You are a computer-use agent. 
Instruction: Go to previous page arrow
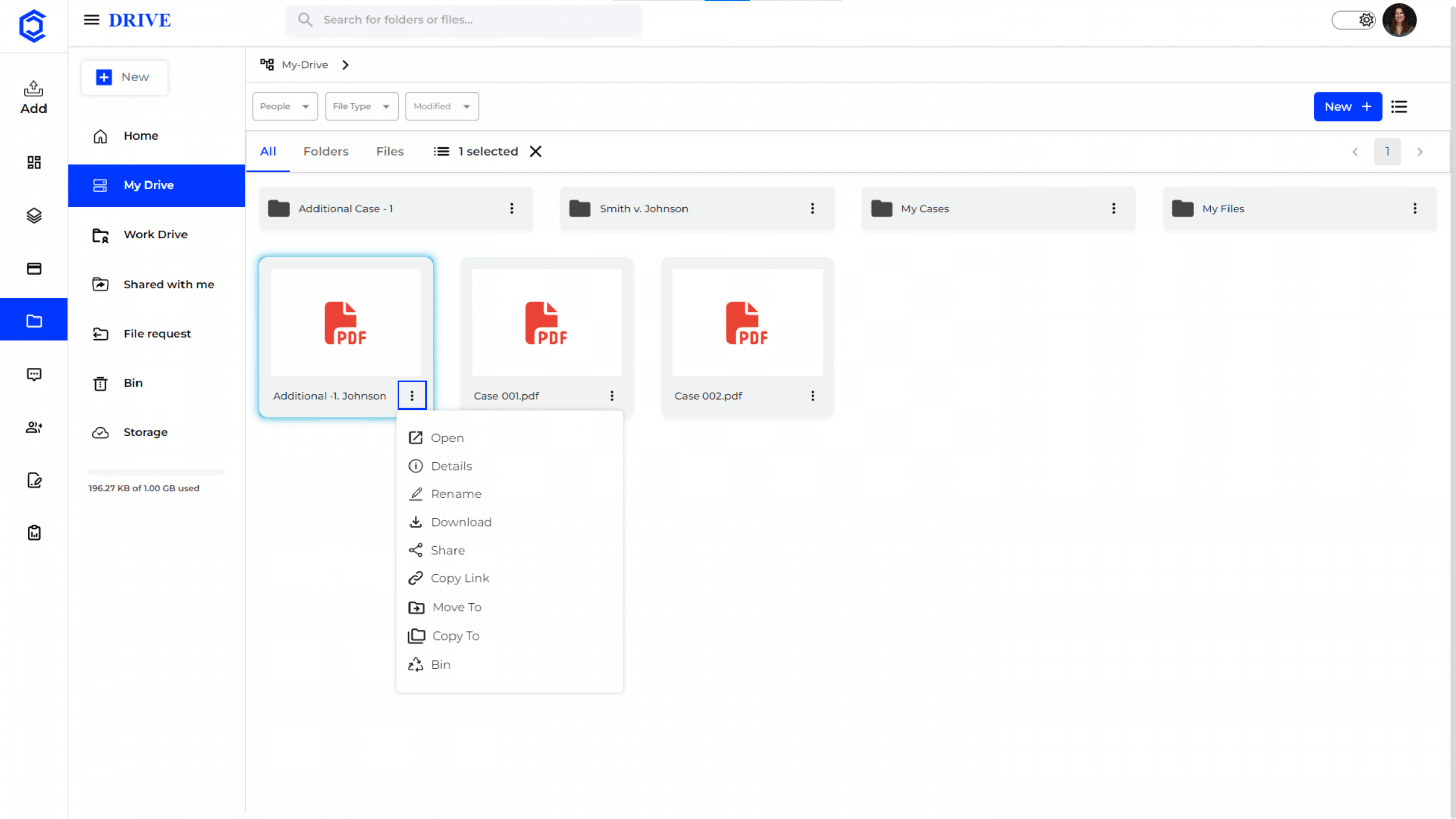coord(1355,152)
